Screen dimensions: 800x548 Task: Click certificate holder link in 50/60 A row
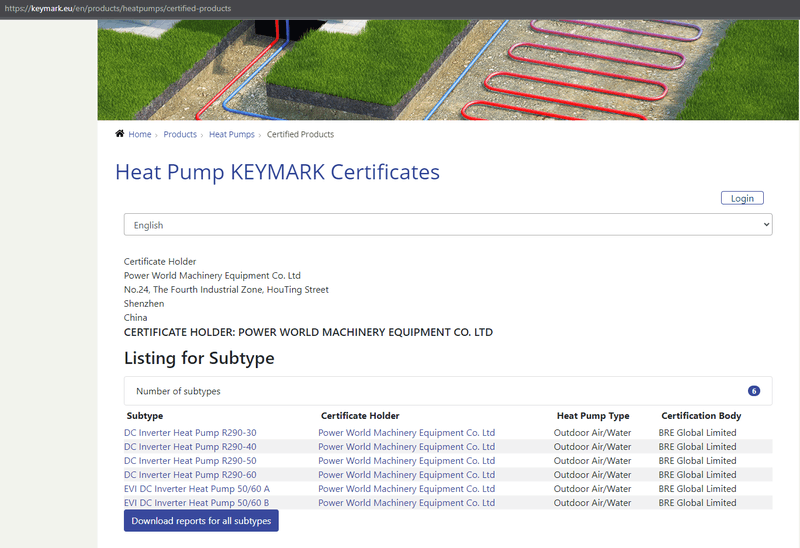pos(407,489)
